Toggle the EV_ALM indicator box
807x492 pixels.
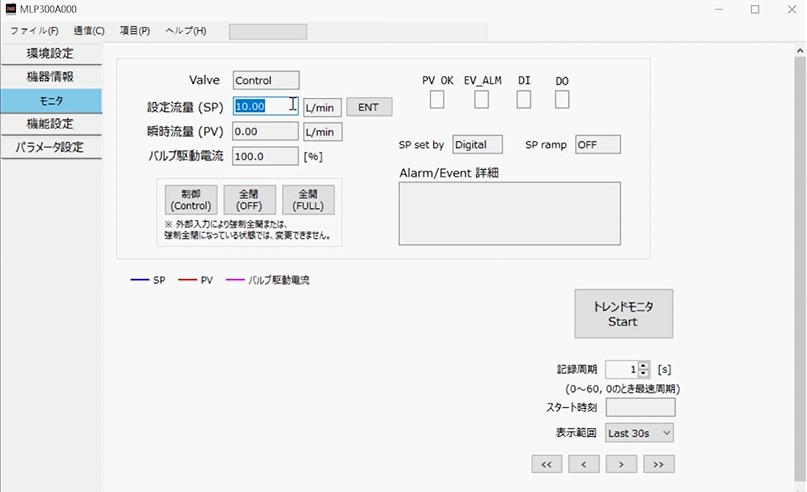click(x=482, y=99)
